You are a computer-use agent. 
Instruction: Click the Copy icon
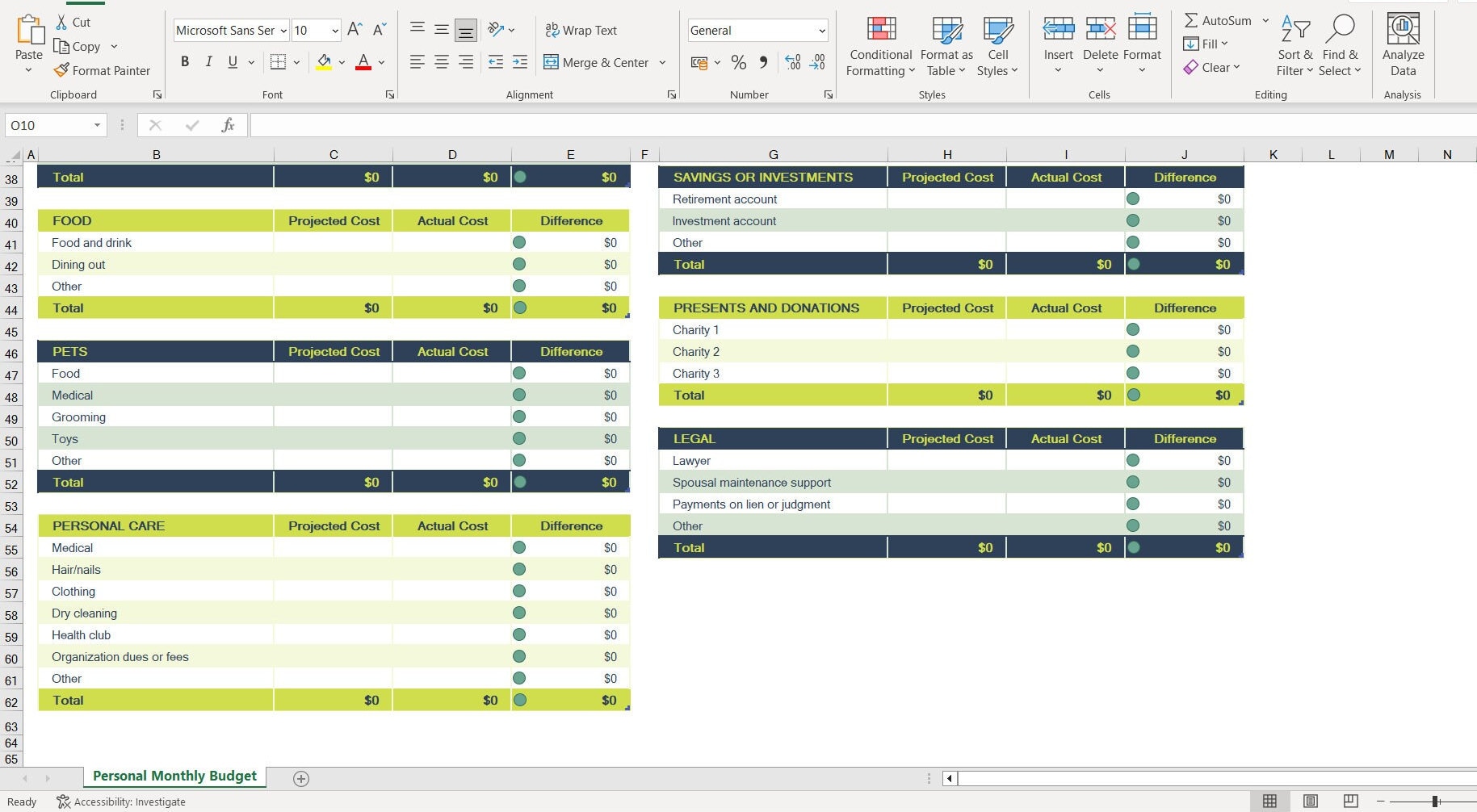[61, 46]
